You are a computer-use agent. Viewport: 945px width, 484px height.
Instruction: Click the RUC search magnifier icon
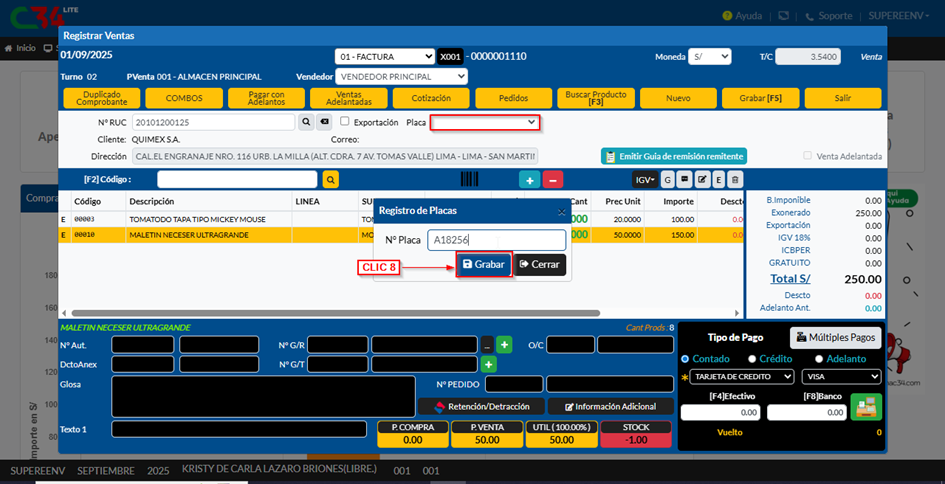tap(307, 122)
